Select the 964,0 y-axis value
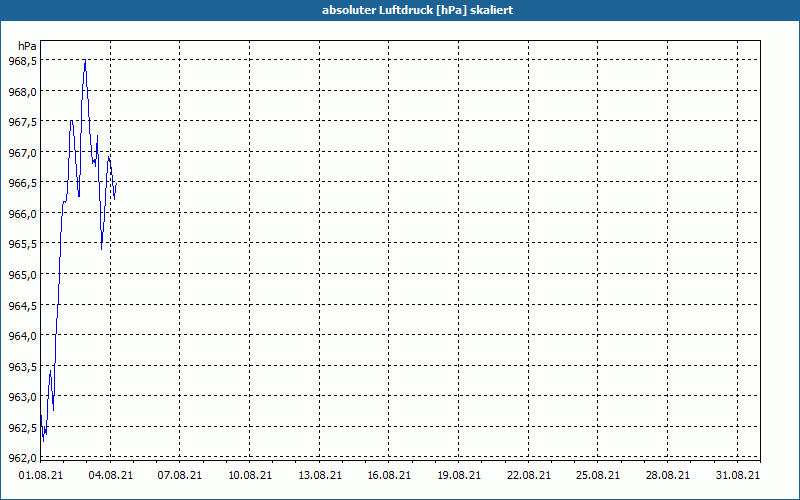Image resolution: width=800 pixels, height=500 pixels. 22,336
